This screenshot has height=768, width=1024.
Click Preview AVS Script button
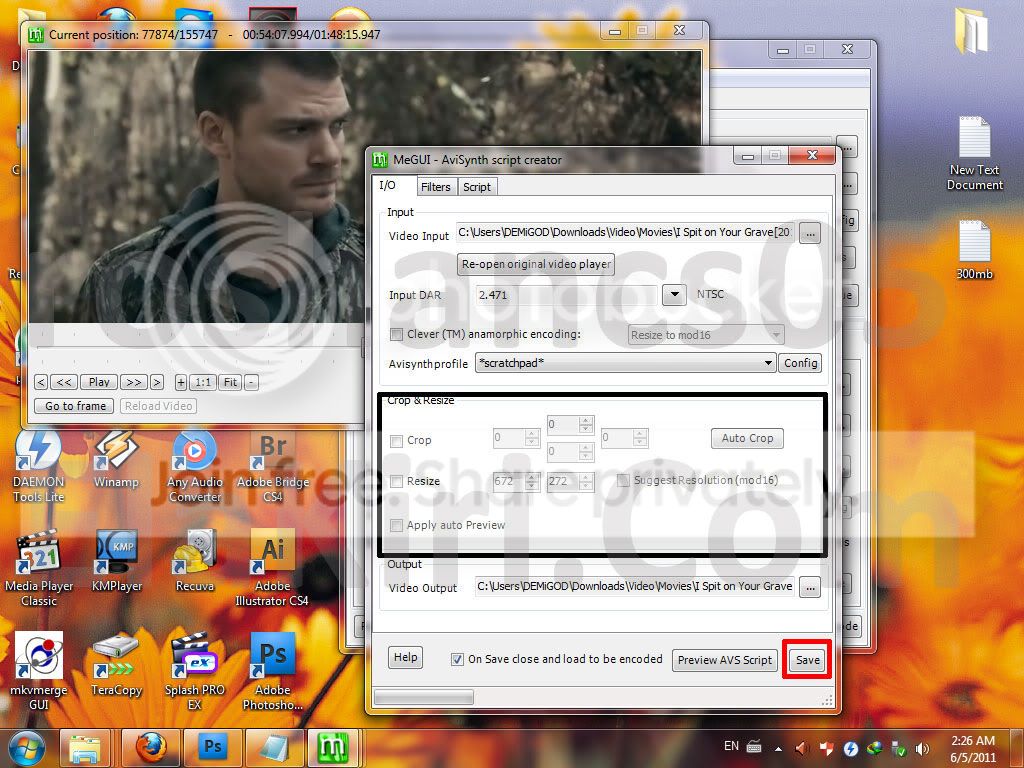click(725, 660)
